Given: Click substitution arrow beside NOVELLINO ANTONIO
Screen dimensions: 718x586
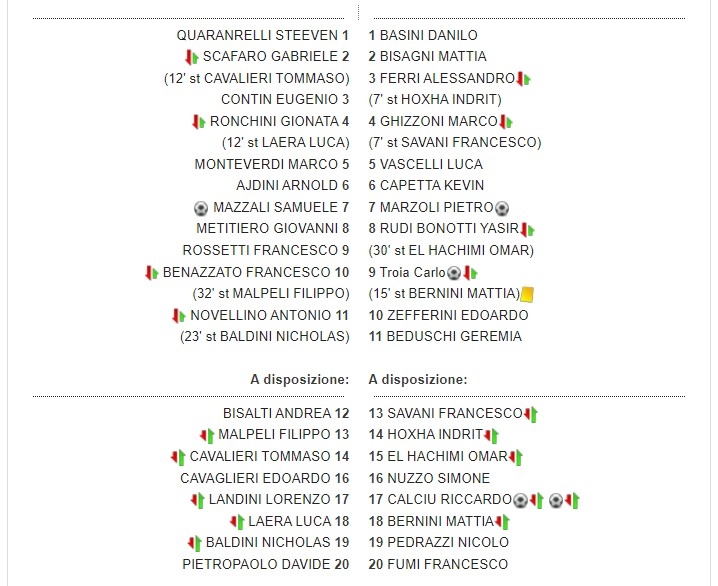Looking at the screenshot, I should 179,316.
